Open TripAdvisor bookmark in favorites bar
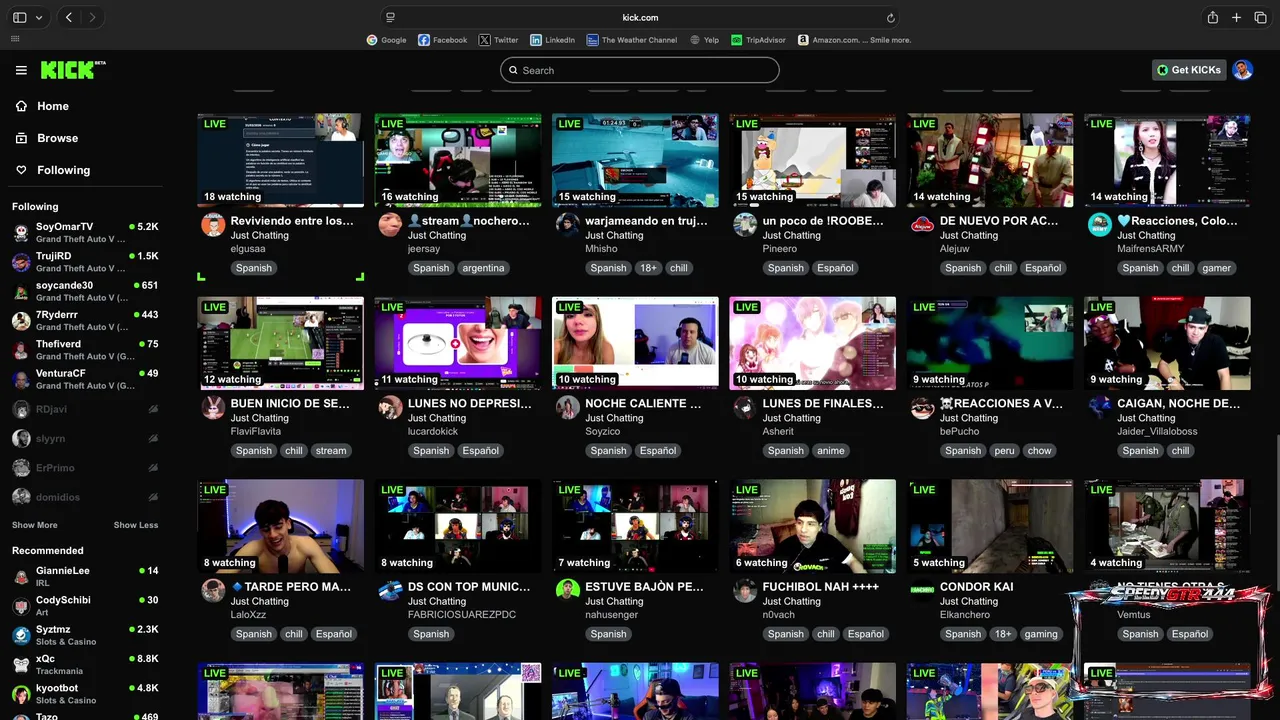 759,40
